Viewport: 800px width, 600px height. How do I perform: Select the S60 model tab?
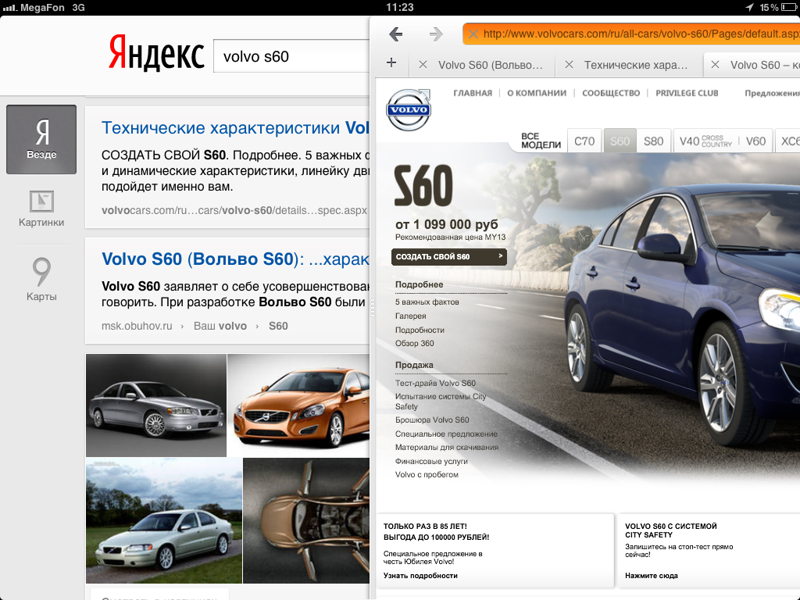620,141
